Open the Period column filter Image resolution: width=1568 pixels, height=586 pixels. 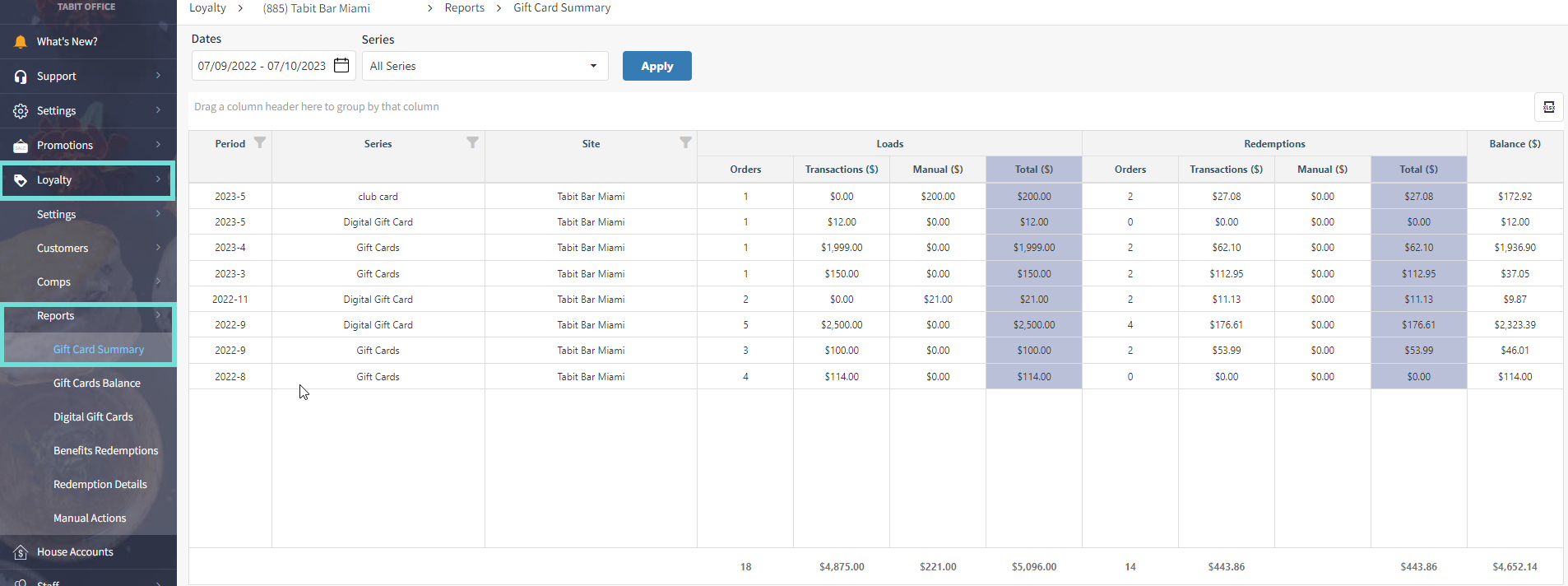(x=260, y=143)
